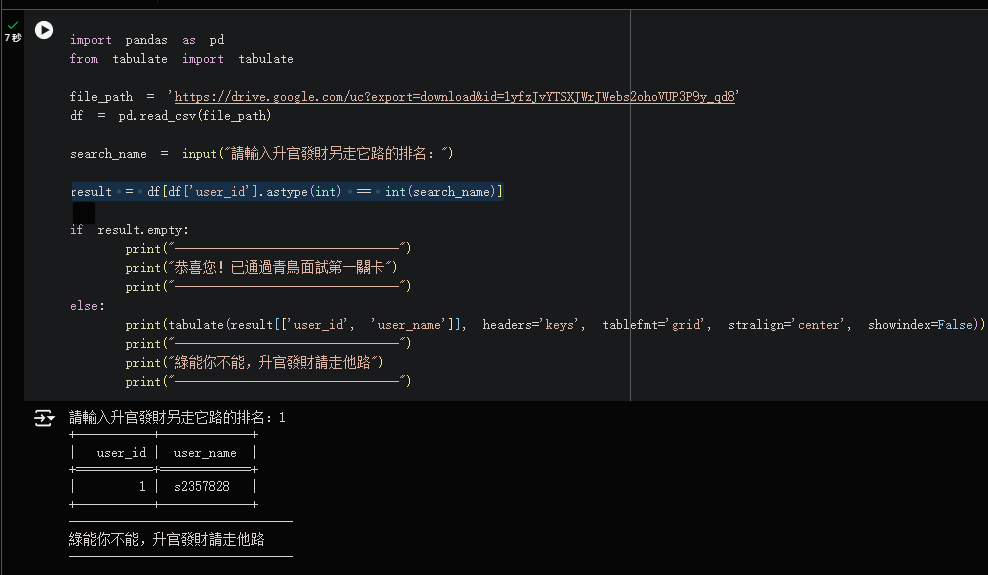The image size is (988, 575).
Task: Click the output options icon beside results
Action: coord(44,418)
